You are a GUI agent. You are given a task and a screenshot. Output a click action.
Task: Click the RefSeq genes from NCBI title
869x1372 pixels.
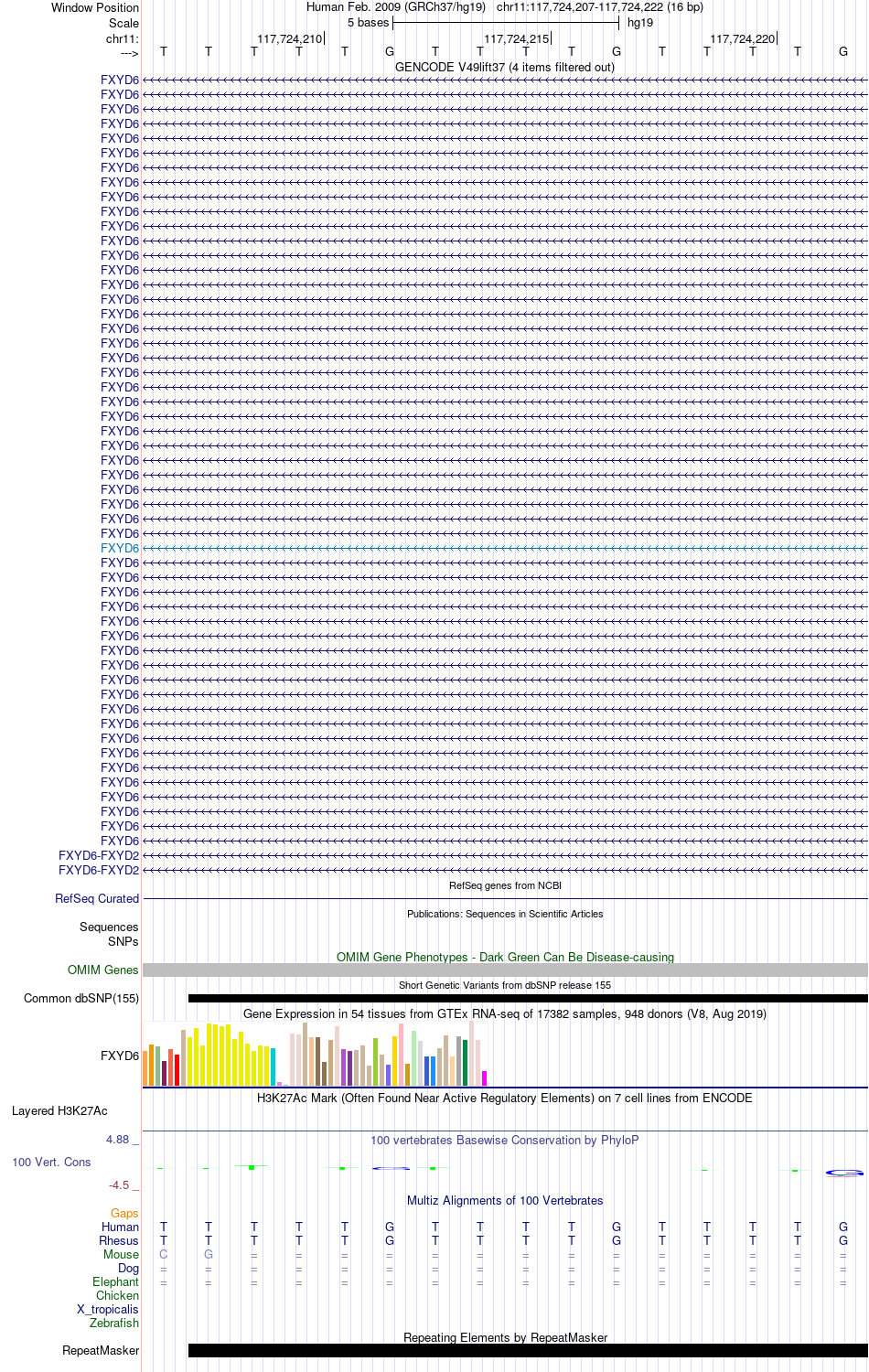[x=505, y=885]
